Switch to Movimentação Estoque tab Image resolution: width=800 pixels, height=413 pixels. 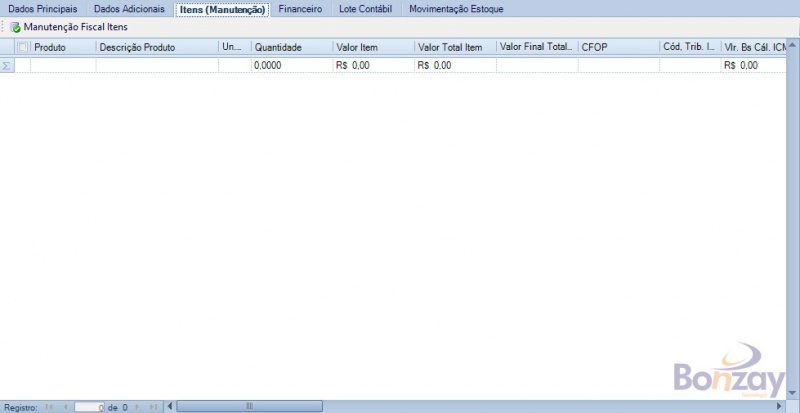(x=456, y=9)
